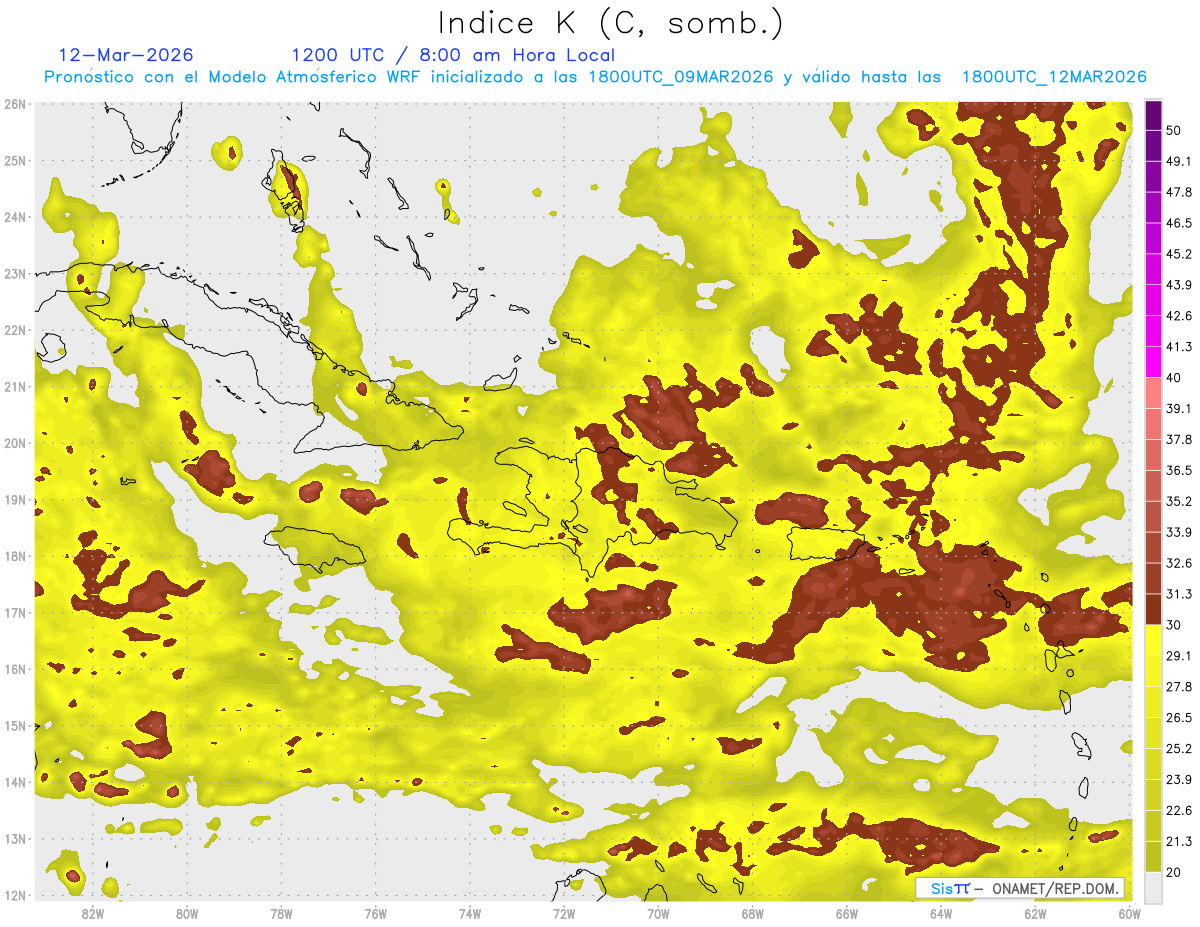Click the map title "Indice K (C, somb.)"
This screenshot has height=927, width=1200.
(x=612, y=23)
